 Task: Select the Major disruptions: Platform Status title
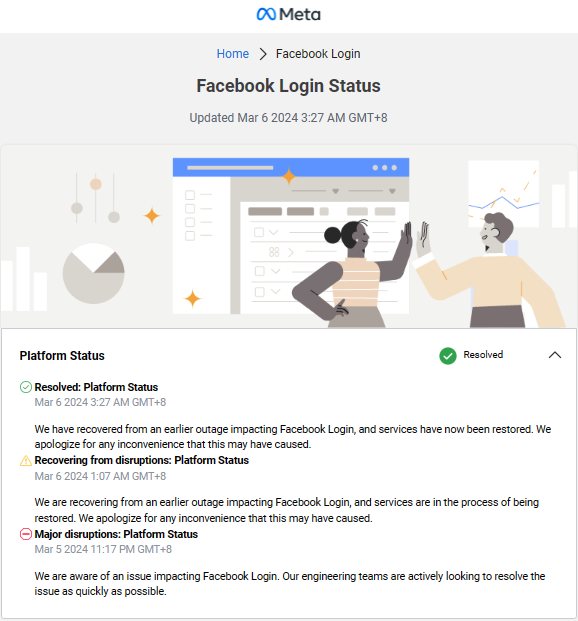[x=116, y=534]
